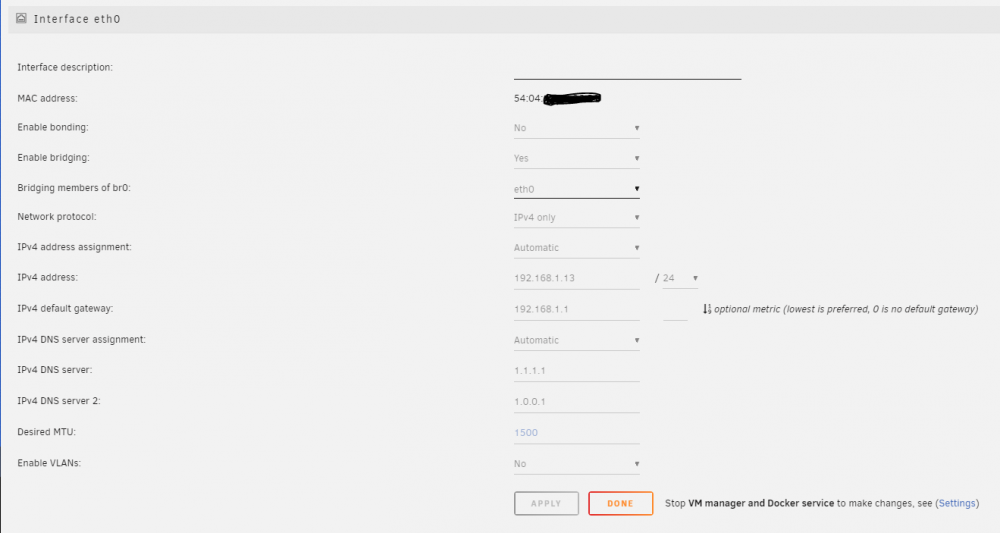Click the IPv4 DNS server 2 label
The height and width of the screenshot is (533, 1000).
coord(59,401)
